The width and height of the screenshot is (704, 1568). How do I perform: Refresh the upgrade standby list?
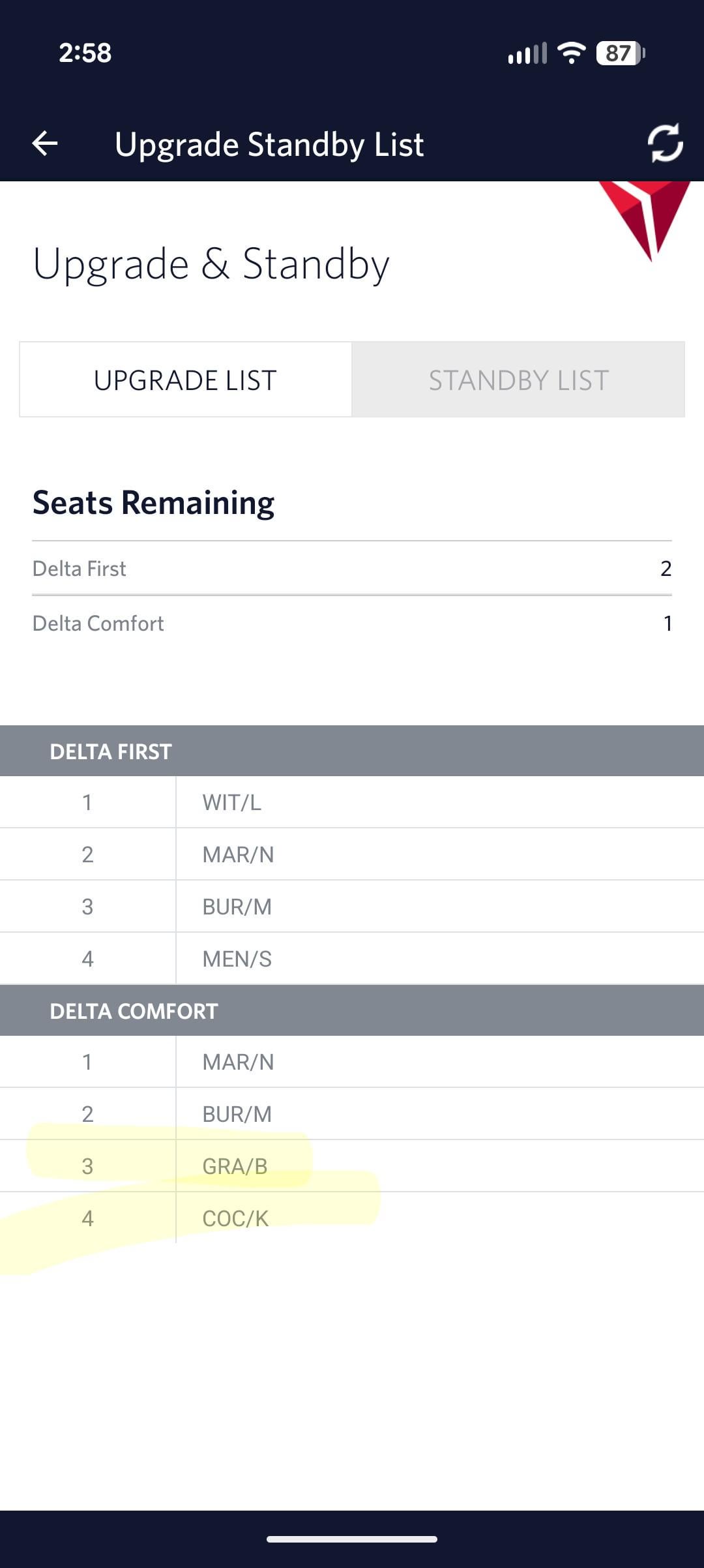pyautogui.click(x=665, y=143)
